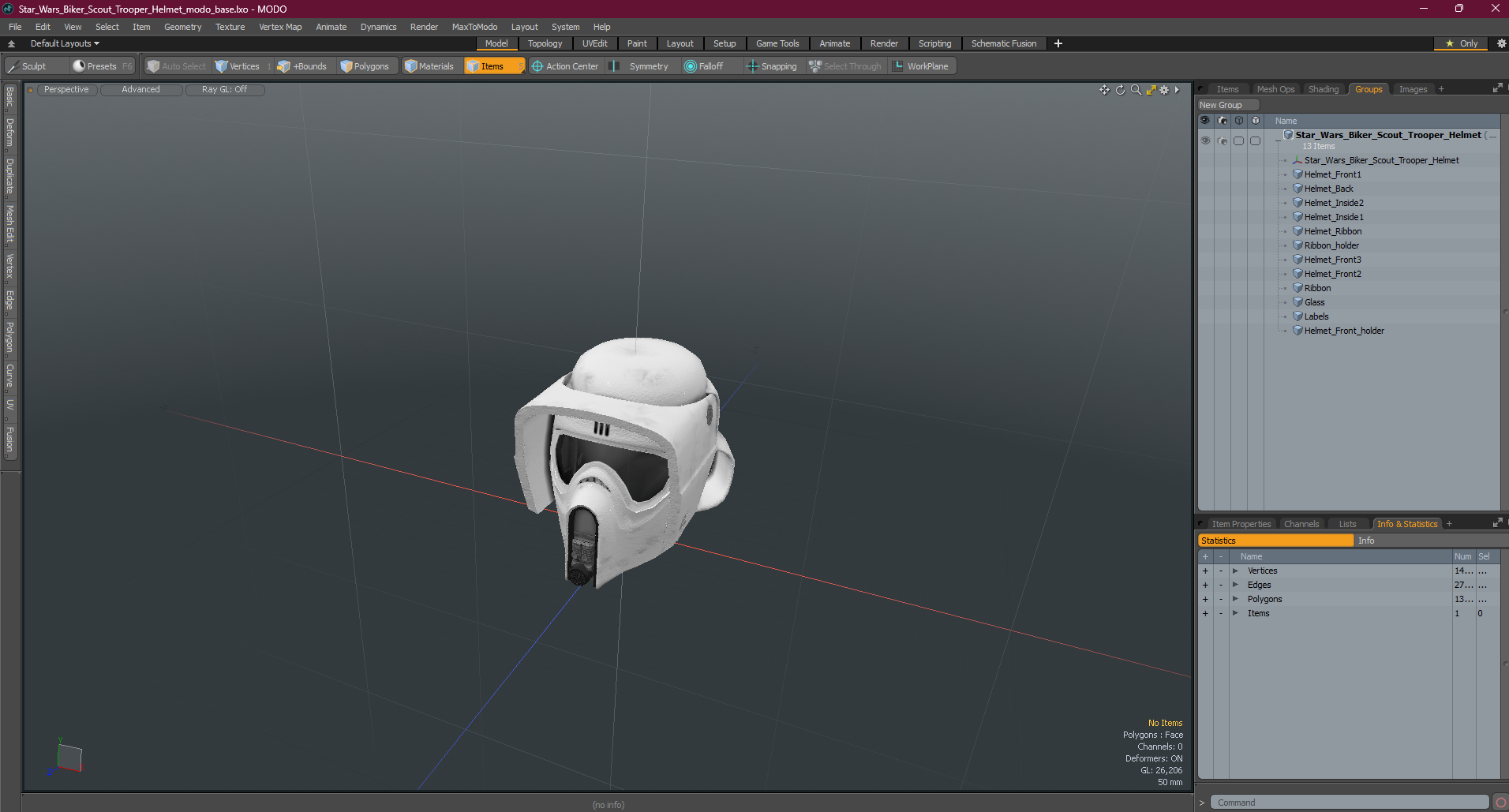
Task: Open Default Layouts dropdown
Action: 65,43
